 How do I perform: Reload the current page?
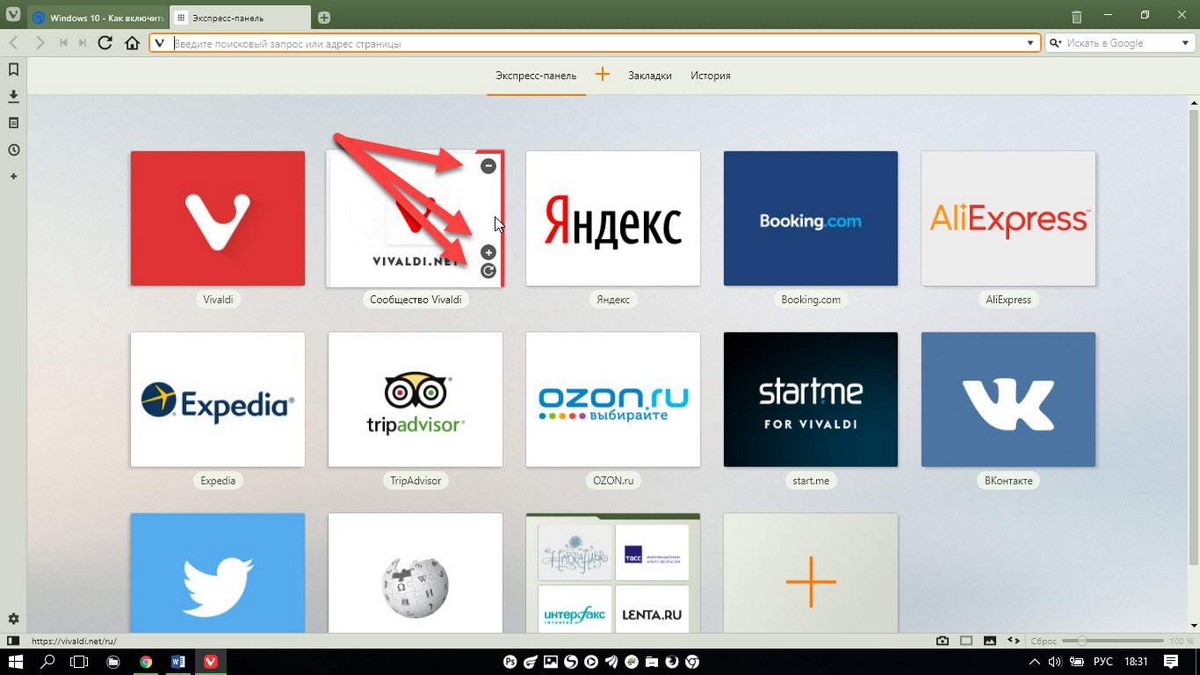click(105, 43)
